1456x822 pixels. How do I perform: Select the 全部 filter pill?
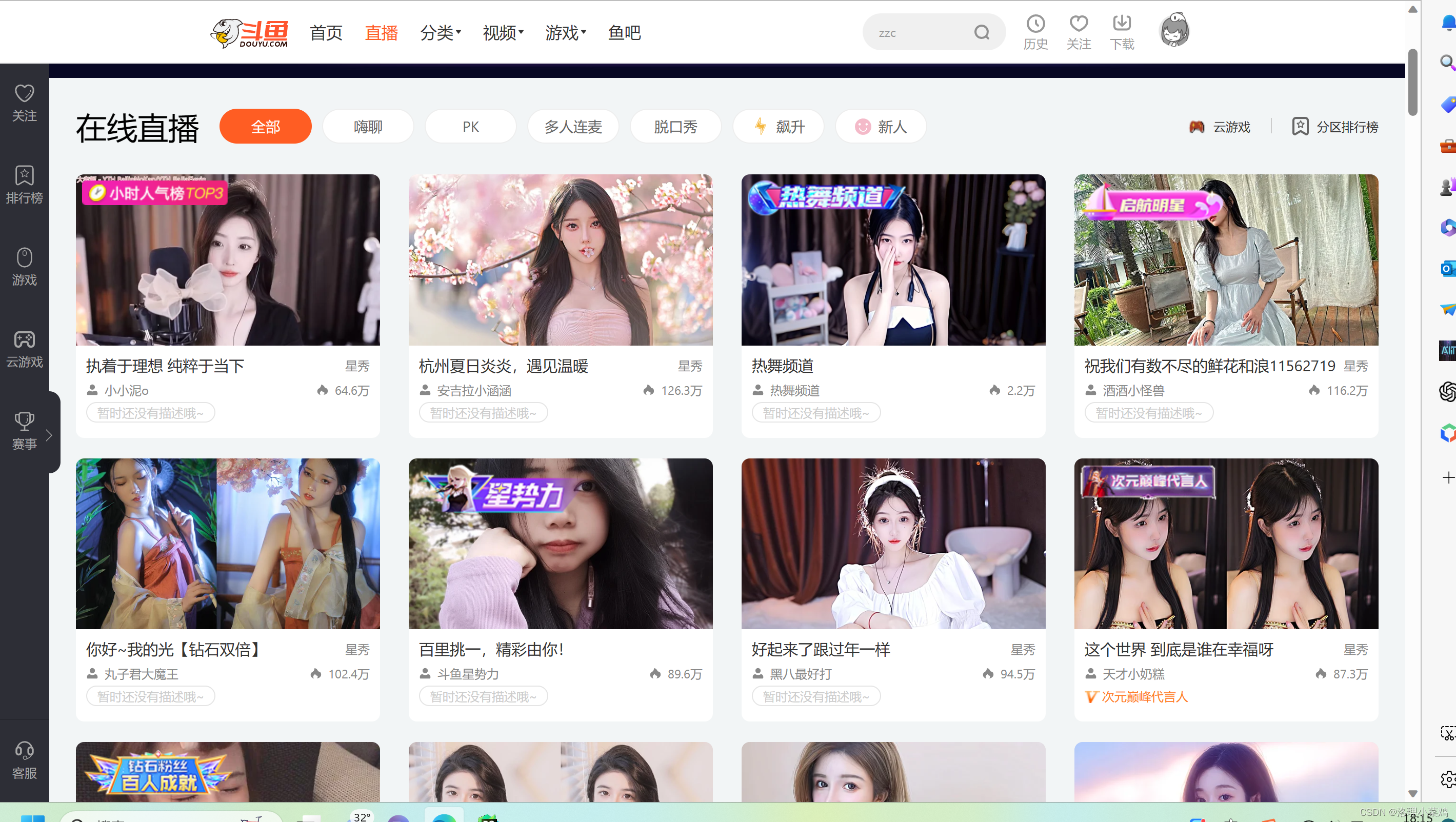(x=265, y=127)
